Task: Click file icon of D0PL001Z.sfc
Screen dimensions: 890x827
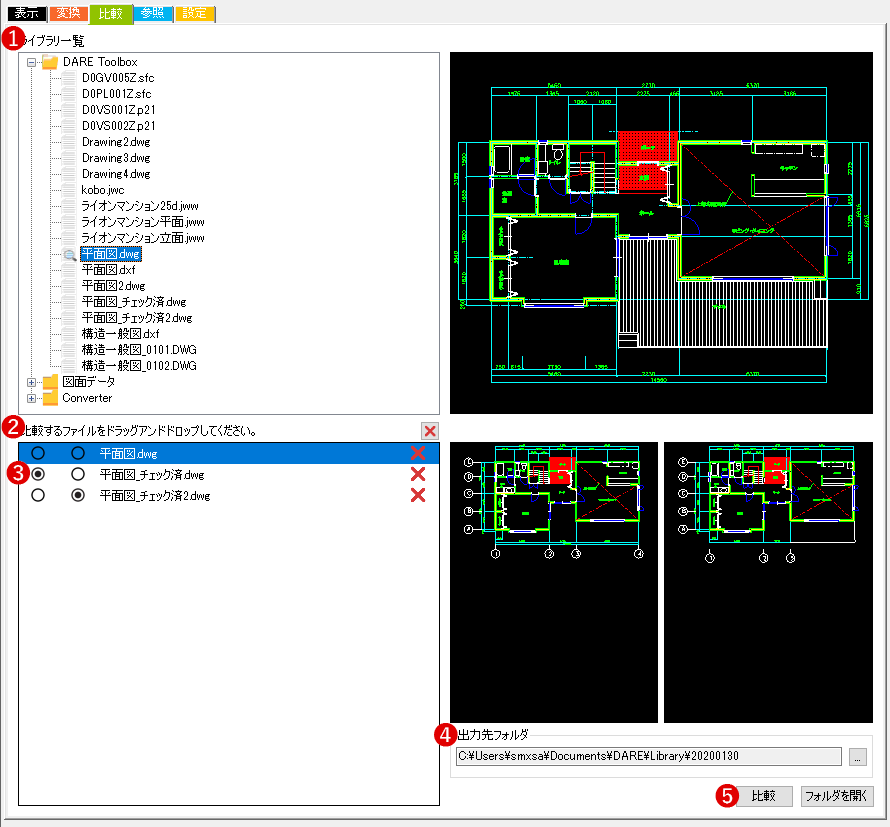Action: (69, 94)
